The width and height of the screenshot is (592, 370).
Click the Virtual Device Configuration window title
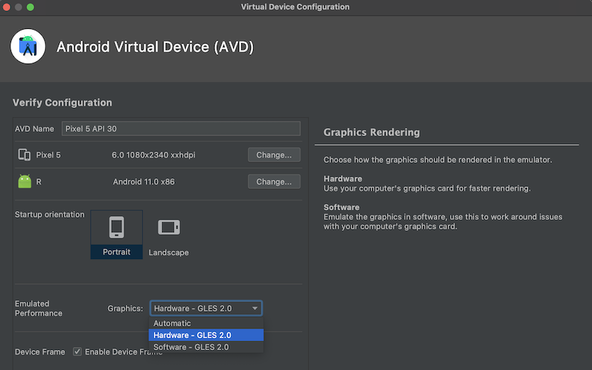pos(295,7)
